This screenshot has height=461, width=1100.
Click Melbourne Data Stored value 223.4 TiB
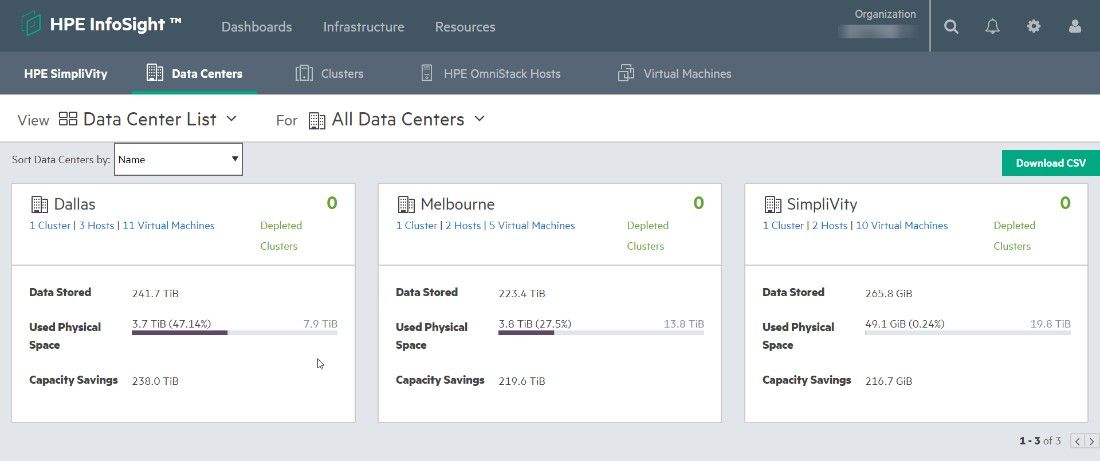tap(522, 293)
